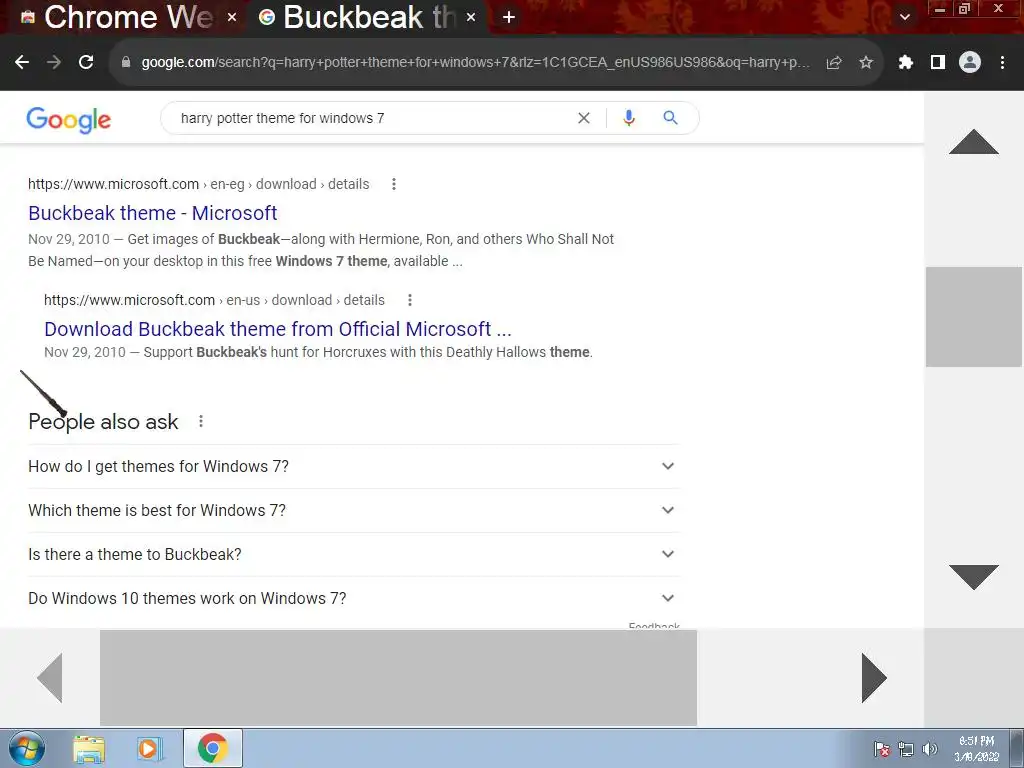
Task: Click the vertical scrollbar thumb
Action: 974,317
